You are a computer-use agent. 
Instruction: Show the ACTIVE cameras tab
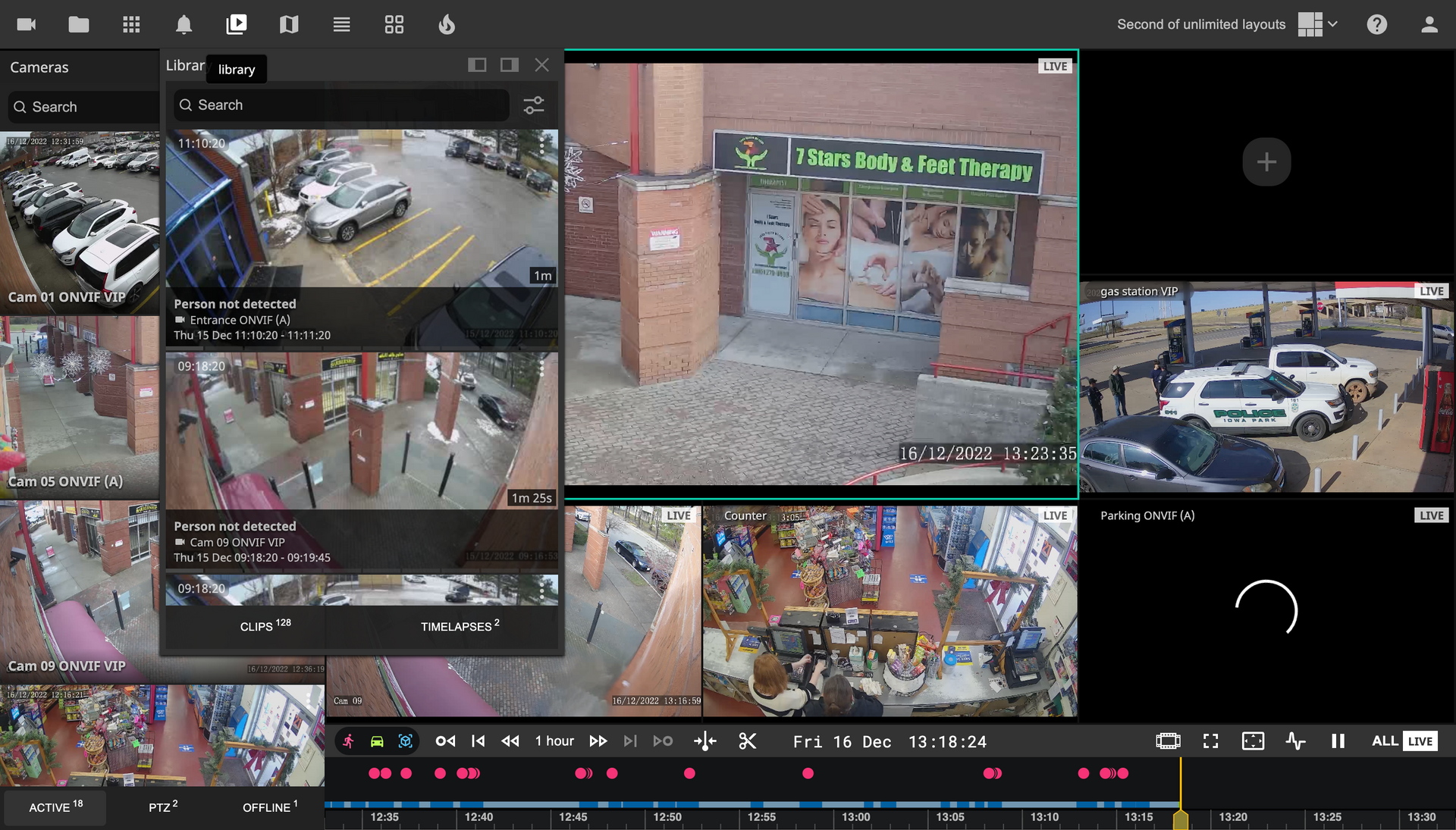pos(55,807)
